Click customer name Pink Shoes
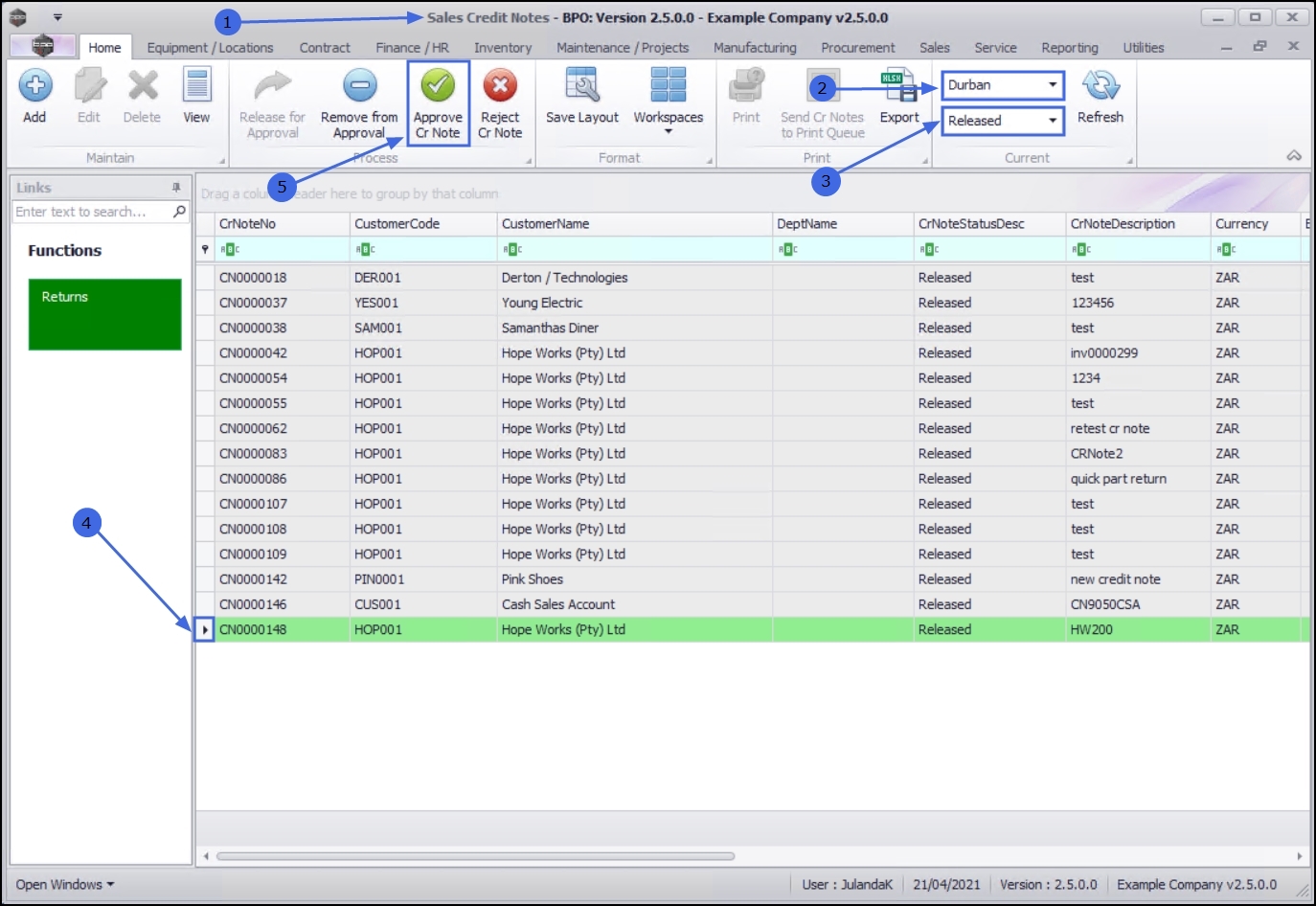This screenshot has width=1316, height=906. click(x=533, y=579)
